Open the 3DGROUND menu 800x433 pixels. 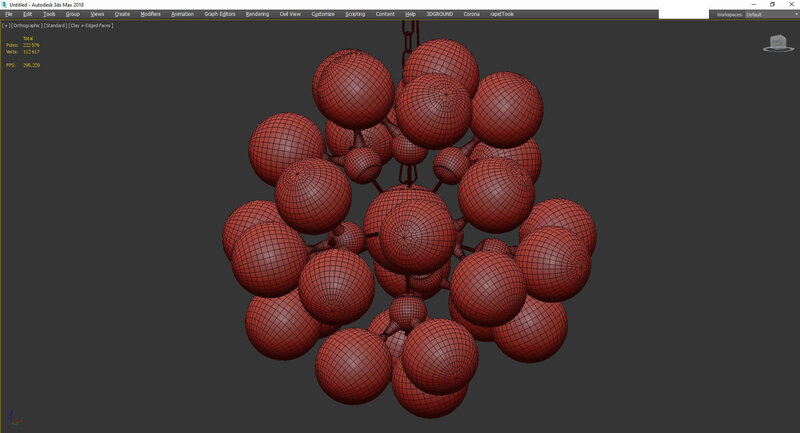pos(439,15)
